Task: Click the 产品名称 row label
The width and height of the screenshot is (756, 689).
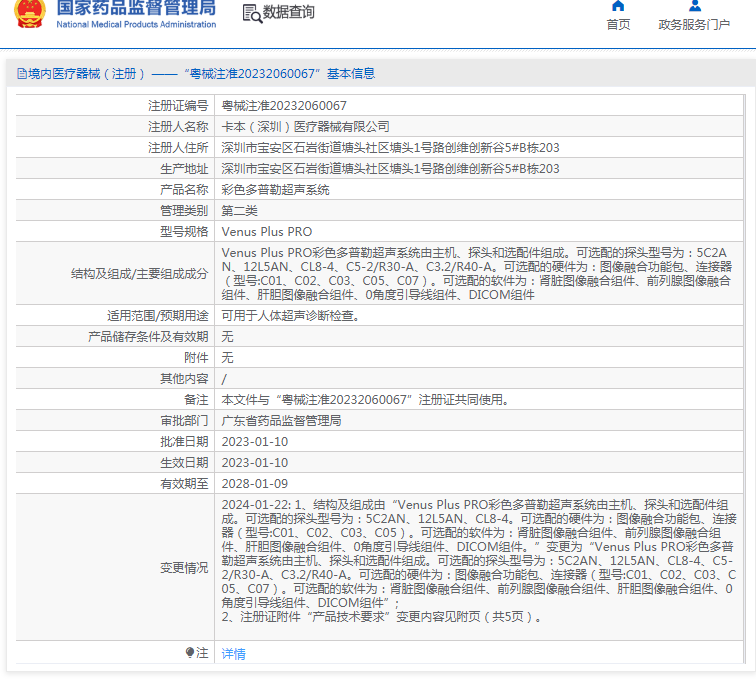Action: [x=184, y=190]
